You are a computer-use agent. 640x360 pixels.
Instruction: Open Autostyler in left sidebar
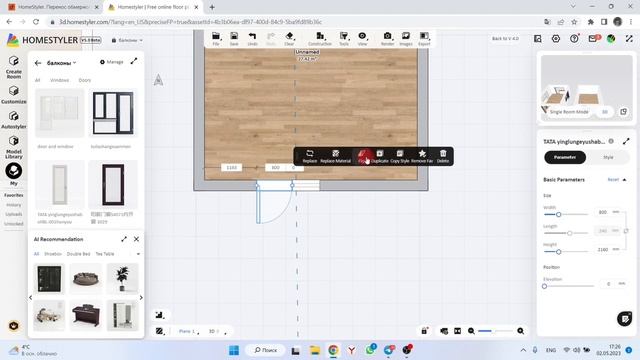13,120
